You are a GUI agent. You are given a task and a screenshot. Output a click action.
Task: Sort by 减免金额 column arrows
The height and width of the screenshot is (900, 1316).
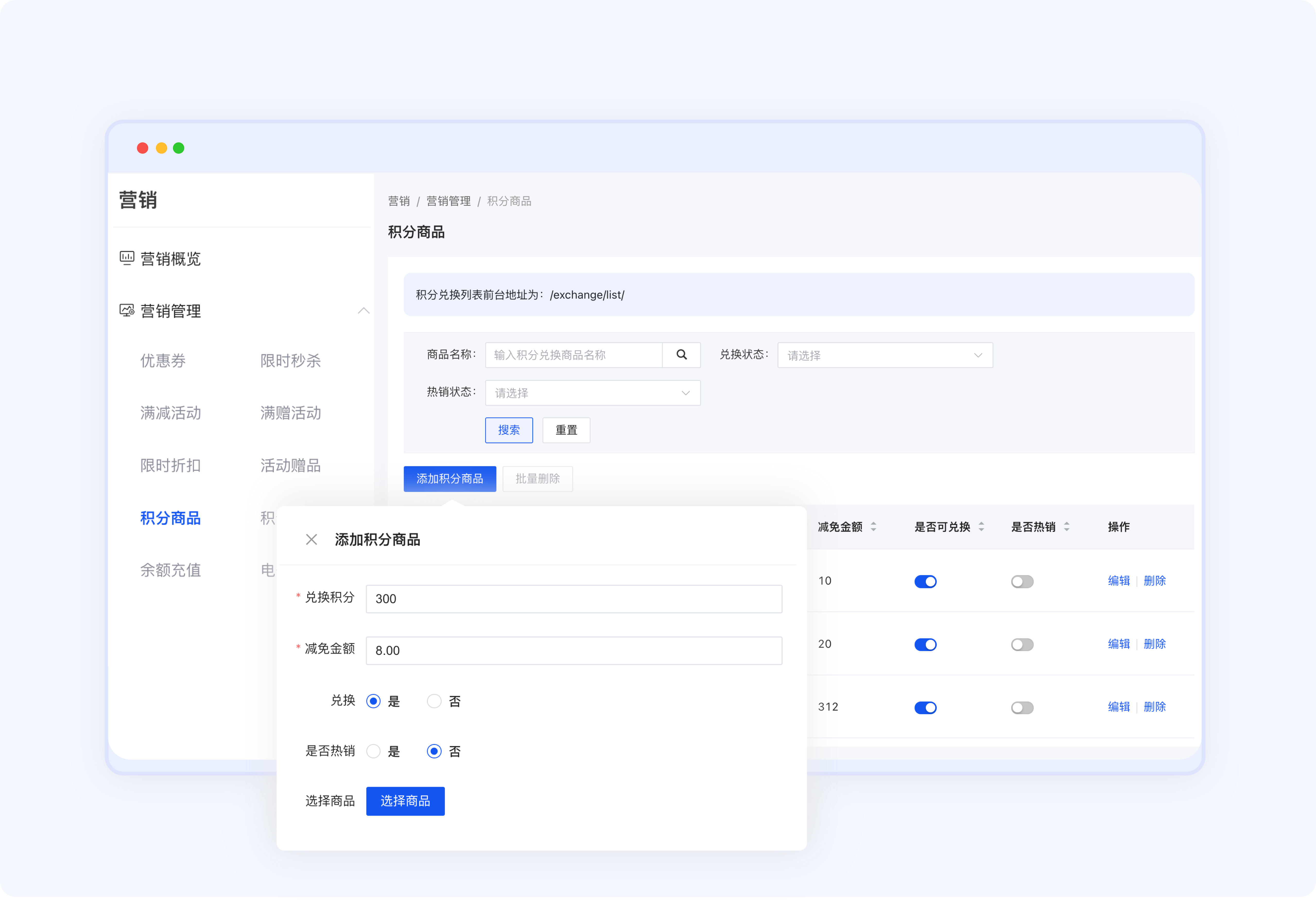[x=873, y=527]
